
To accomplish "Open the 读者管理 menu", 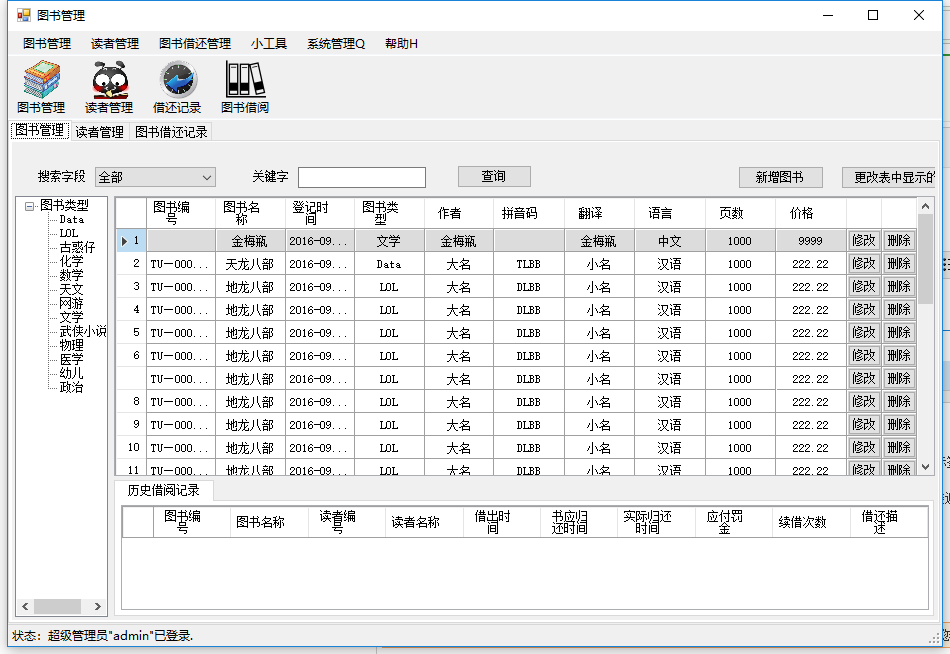I will (115, 44).
